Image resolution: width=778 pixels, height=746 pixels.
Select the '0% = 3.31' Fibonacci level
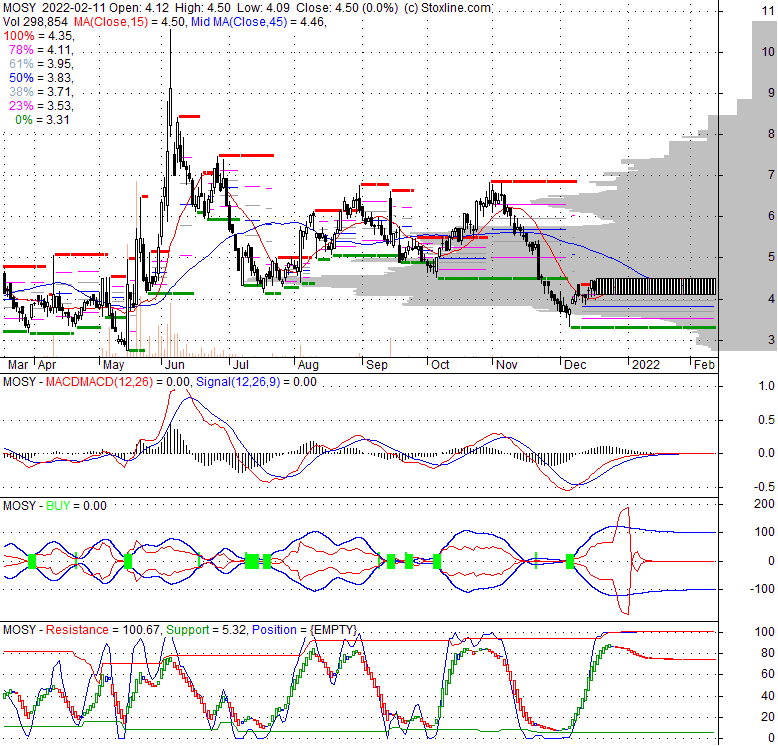tap(42, 120)
